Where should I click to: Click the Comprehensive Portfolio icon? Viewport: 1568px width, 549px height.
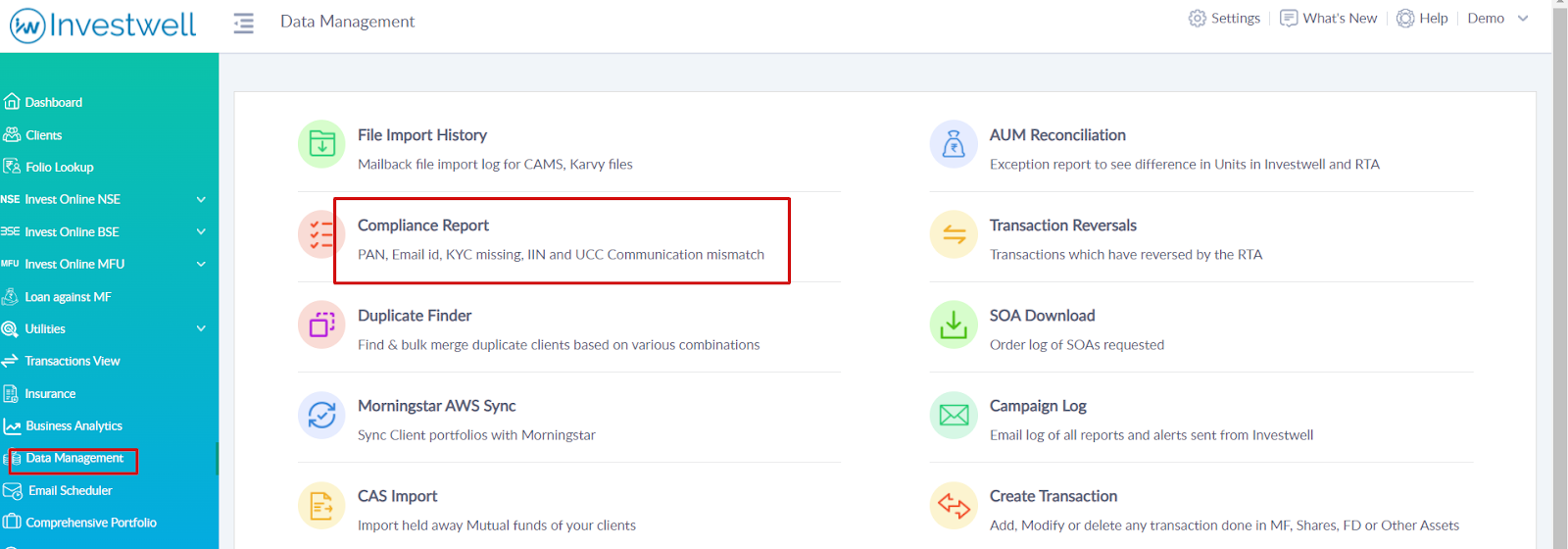click(12, 522)
